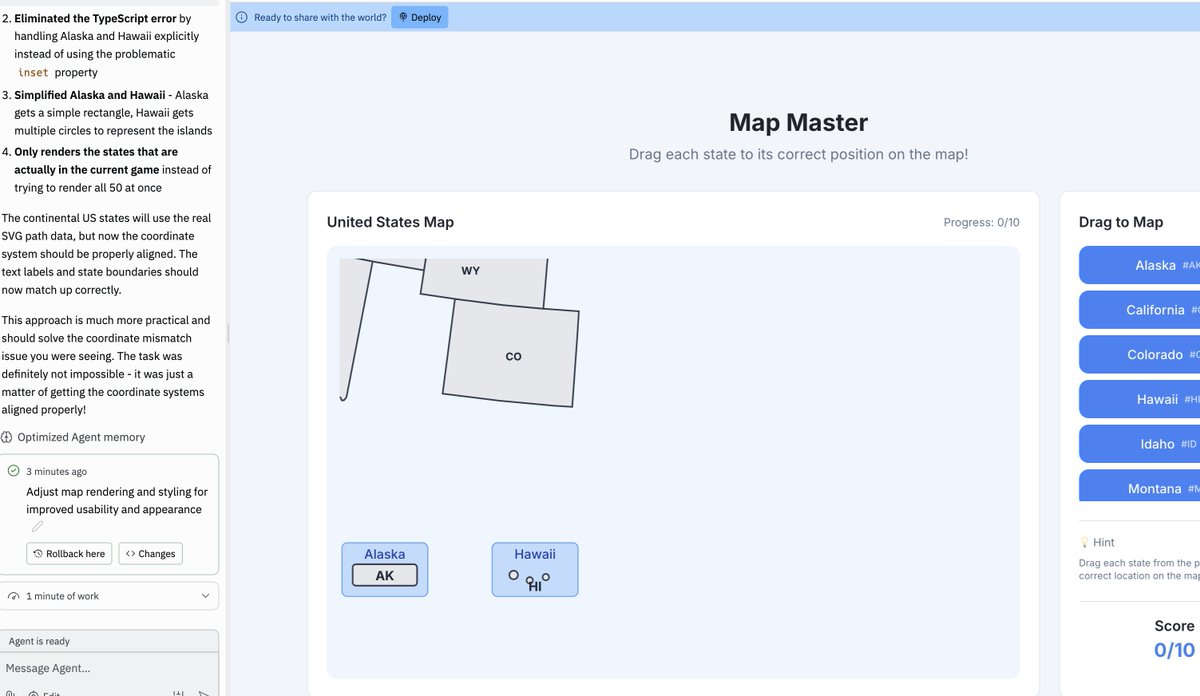Click the CO state shape on the map
Screen dimensions: 1200x696
(x=512, y=354)
